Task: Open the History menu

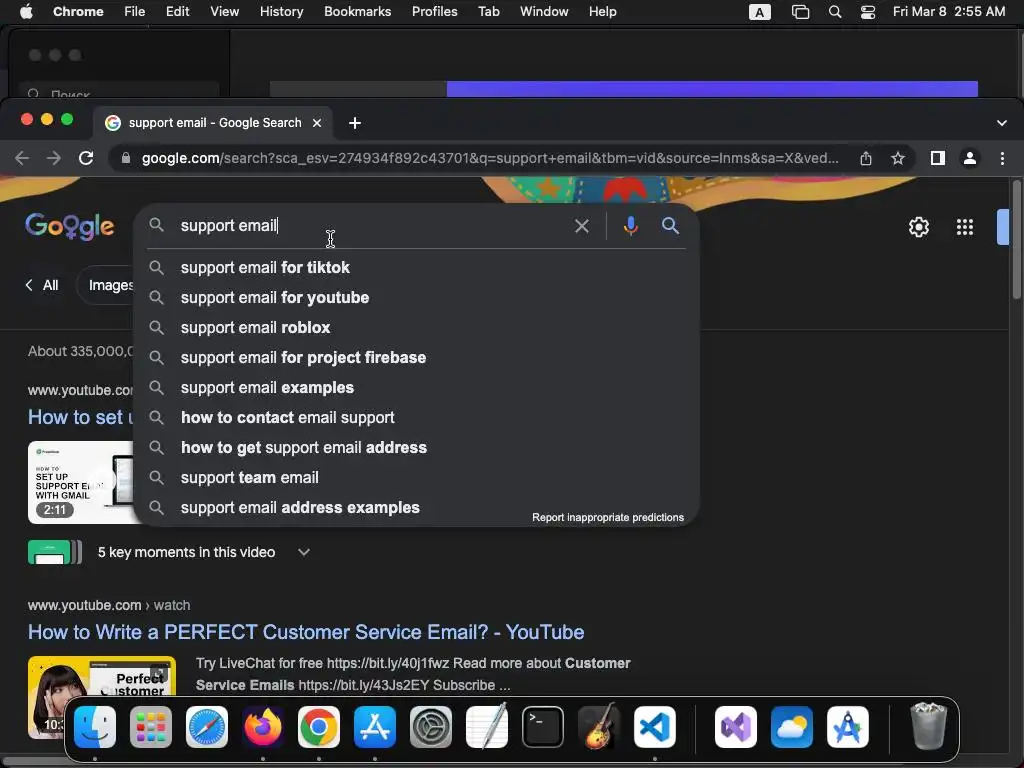Action: [x=281, y=12]
